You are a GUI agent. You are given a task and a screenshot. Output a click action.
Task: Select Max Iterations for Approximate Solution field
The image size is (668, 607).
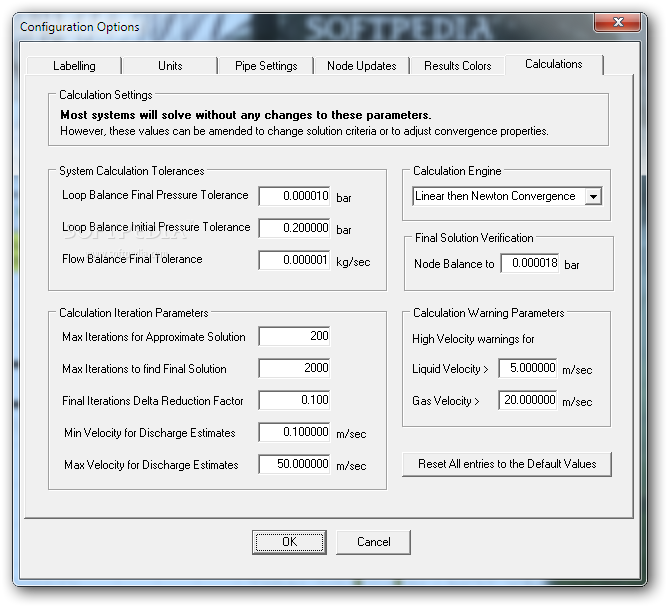coord(294,336)
